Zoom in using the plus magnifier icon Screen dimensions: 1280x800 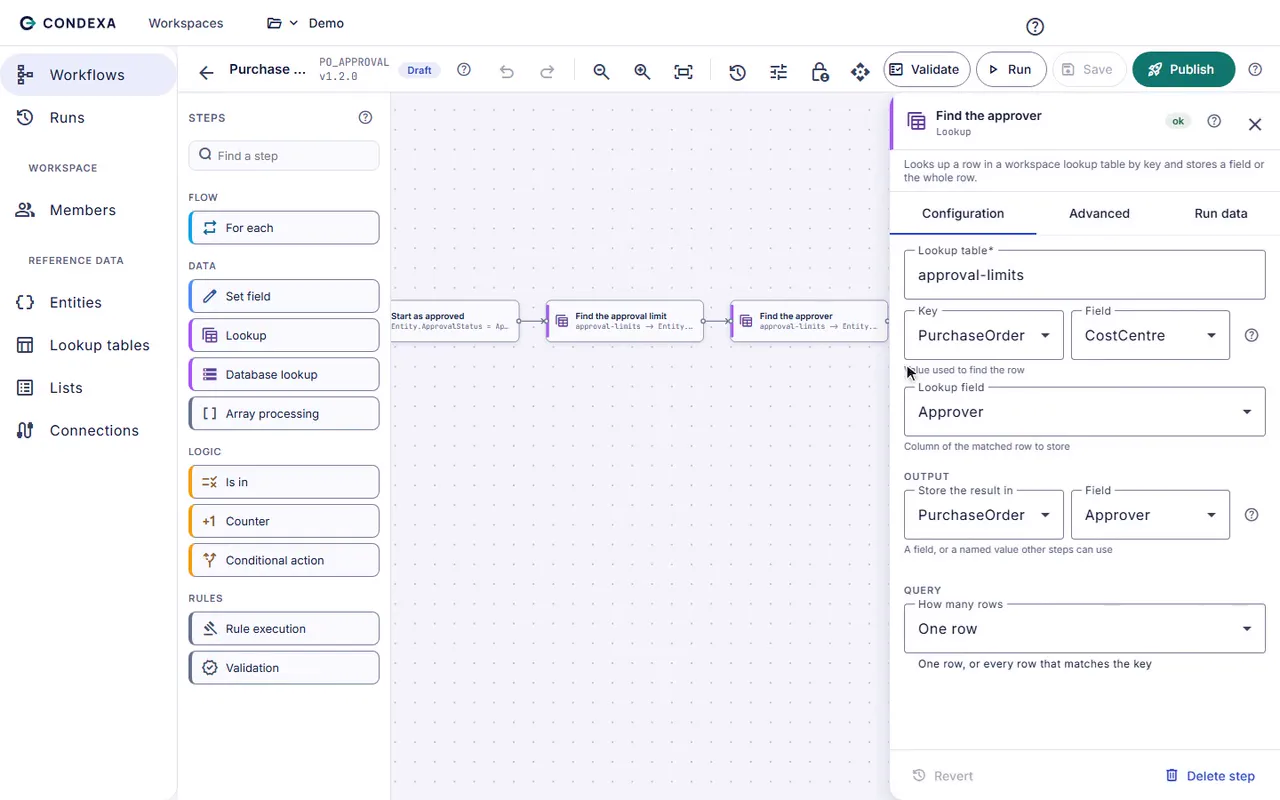pyautogui.click(x=642, y=71)
